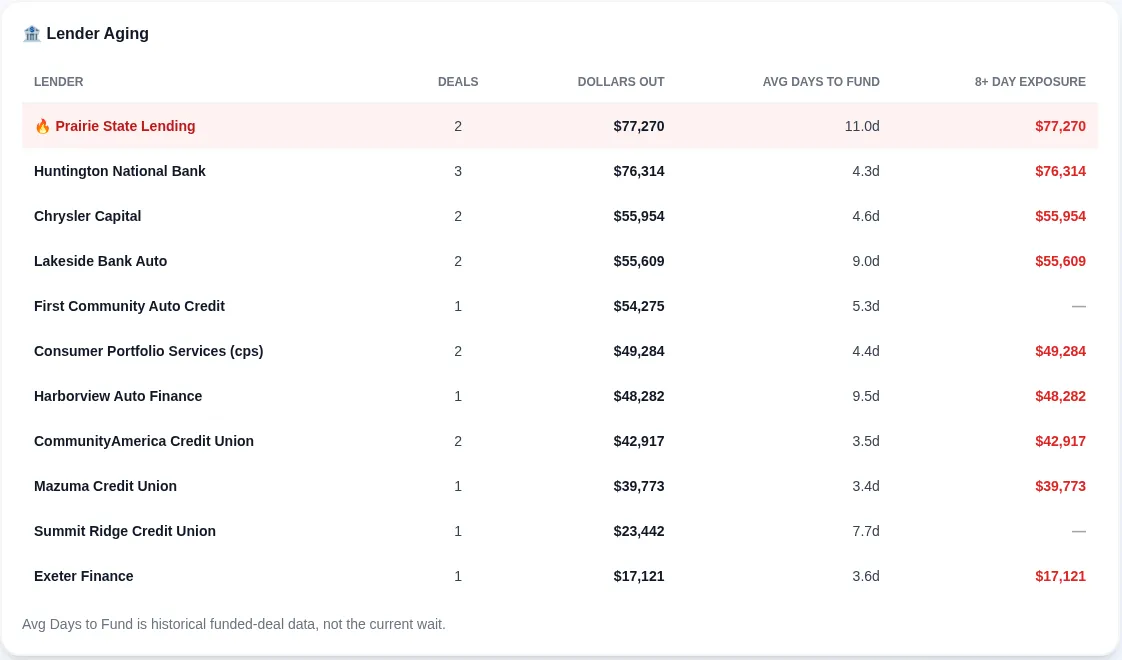Screen dimensions: 1122x660
Task: Click the 3.4d avg days value
Action: click(866, 487)
